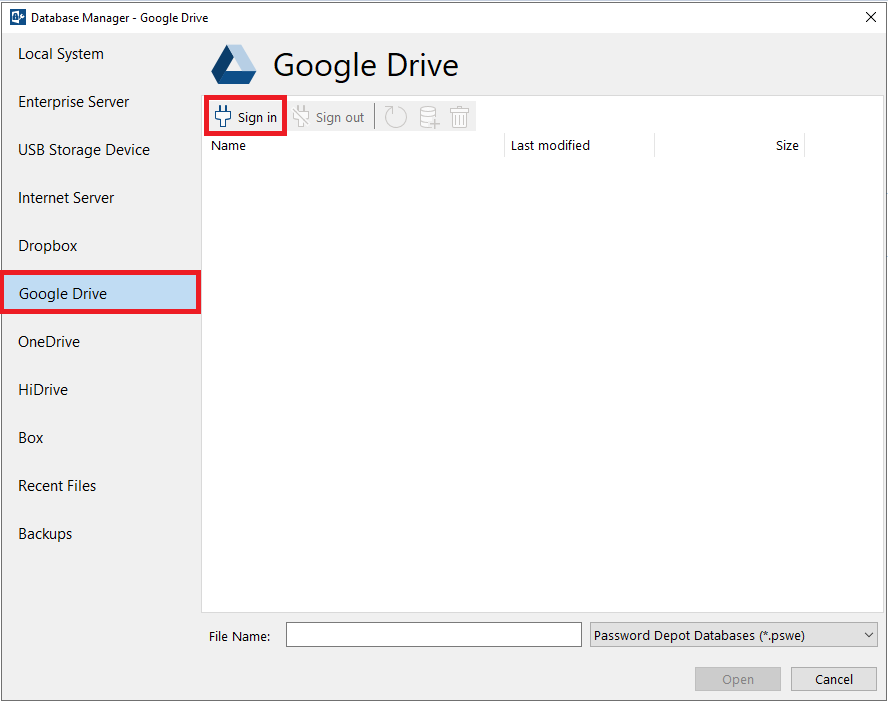Click the refresh circular arrow icon
Viewport: 888px width, 703px height.
[x=395, y=117]
